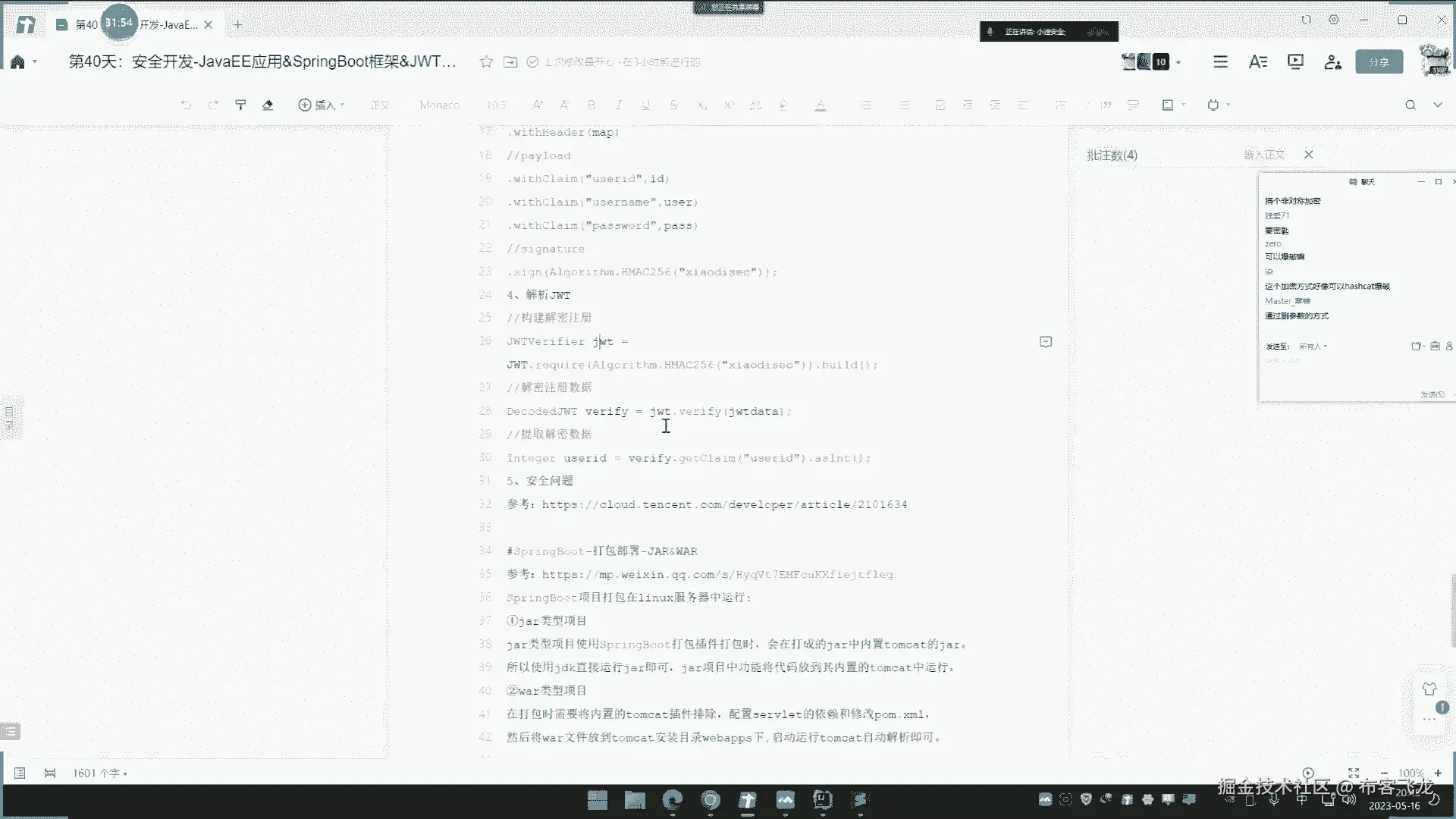Click the format painter icon

coord(240,105)
